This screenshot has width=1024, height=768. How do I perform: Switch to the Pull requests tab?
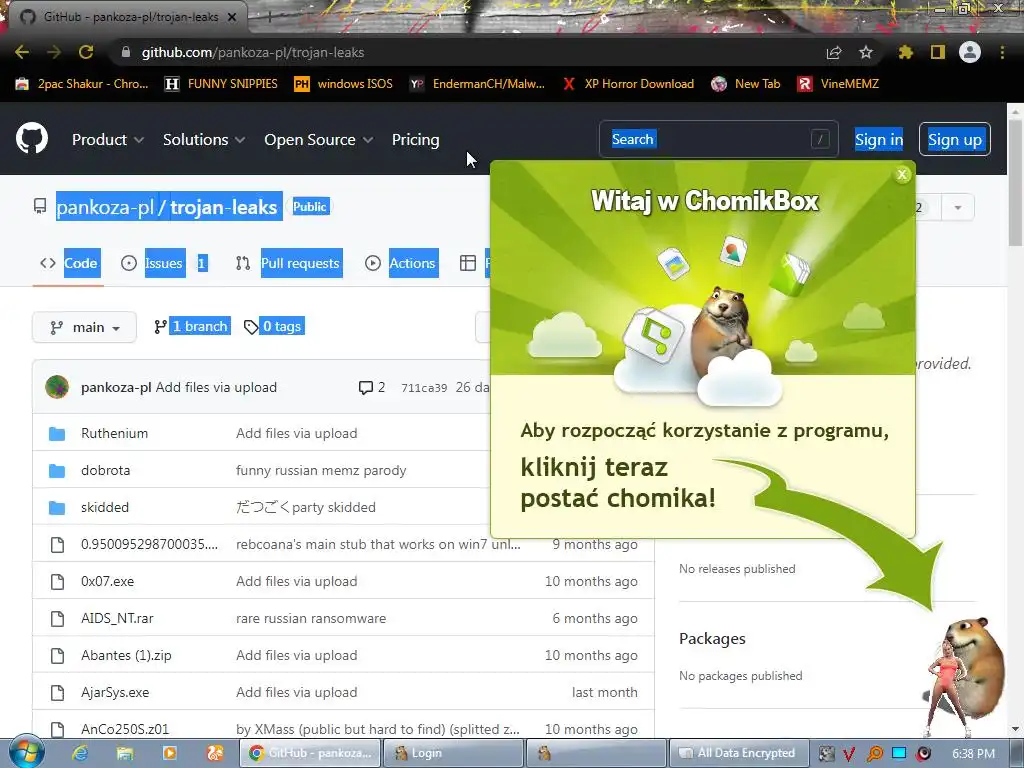click(288, 263)
